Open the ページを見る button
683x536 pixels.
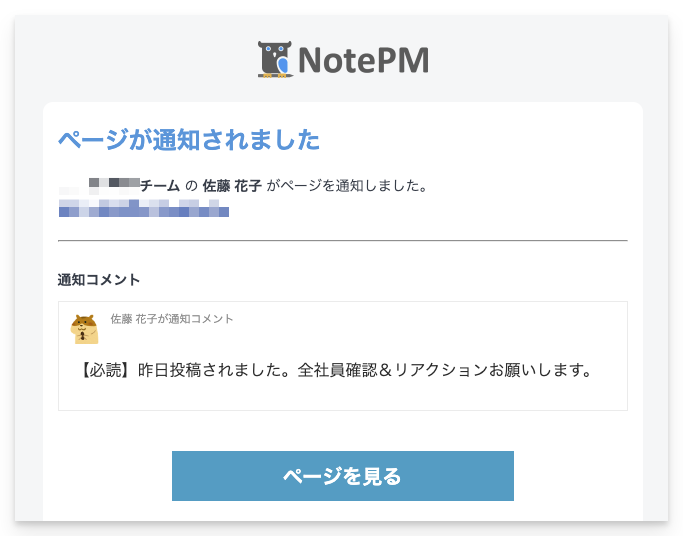pos(343,476)
